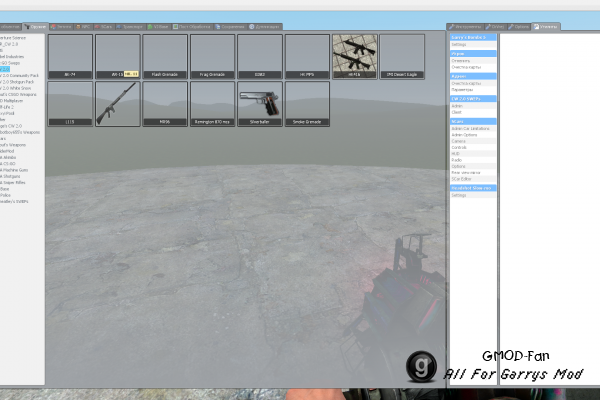The image size is (600, 400).
Task: Select the unlabeled long rifle tile
Action: [x=118, y=104]
